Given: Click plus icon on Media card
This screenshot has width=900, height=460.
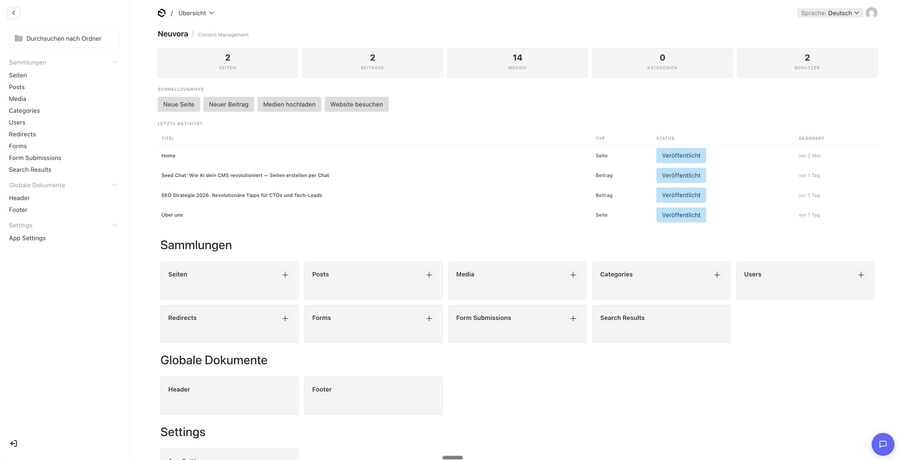Looking at the screenshot, I should (573, 275).
